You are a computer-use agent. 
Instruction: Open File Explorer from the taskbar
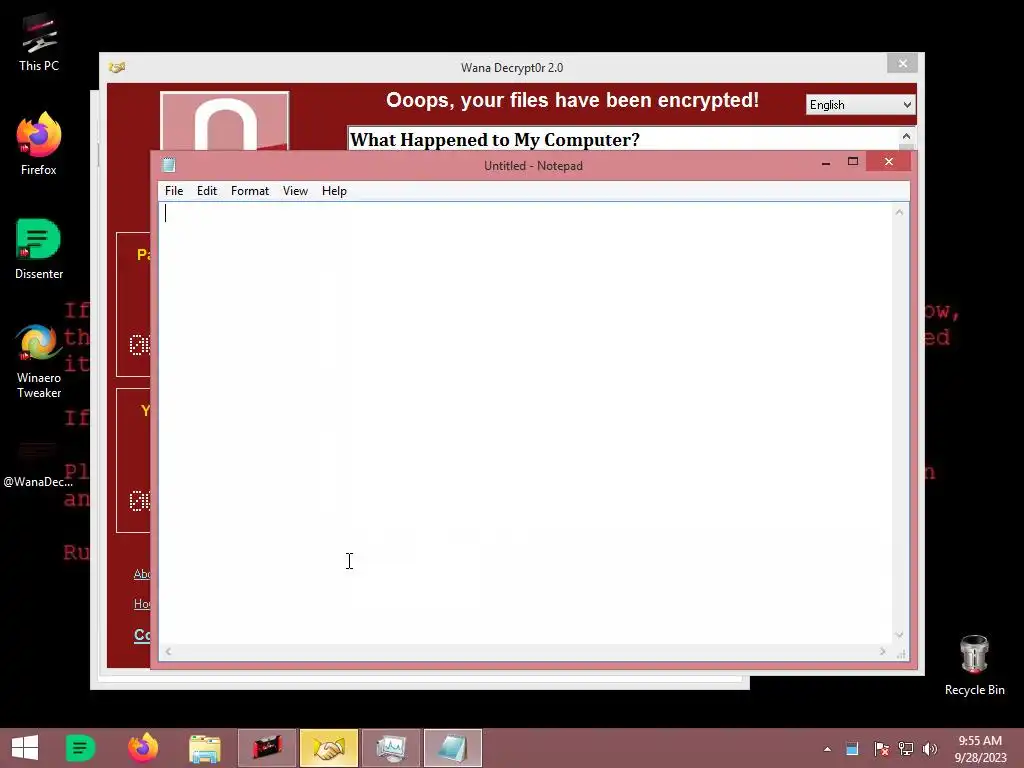coord(204,748)
